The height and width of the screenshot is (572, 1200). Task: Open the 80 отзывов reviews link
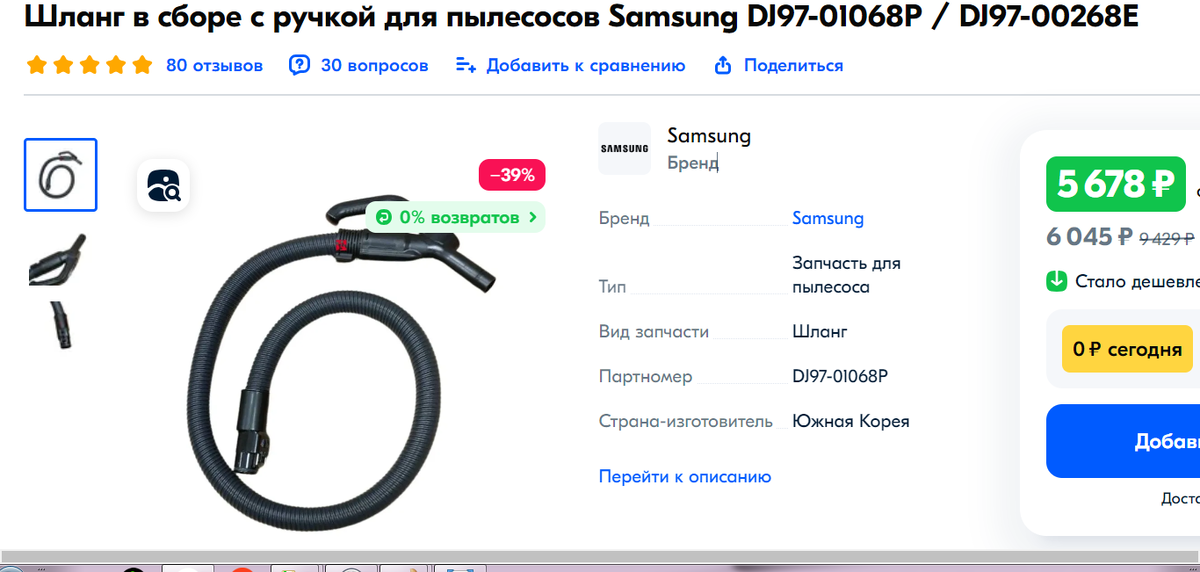pos(214,65)
